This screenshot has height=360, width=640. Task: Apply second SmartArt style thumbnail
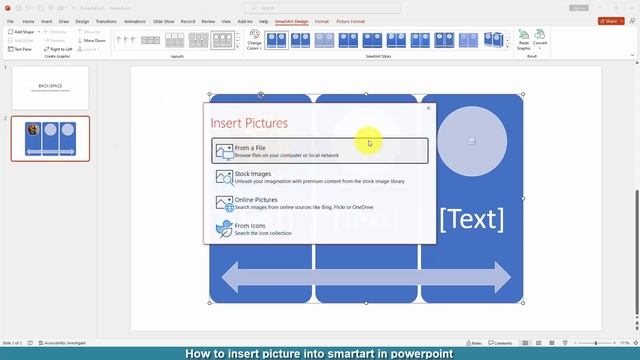click(x=300, y=40)
